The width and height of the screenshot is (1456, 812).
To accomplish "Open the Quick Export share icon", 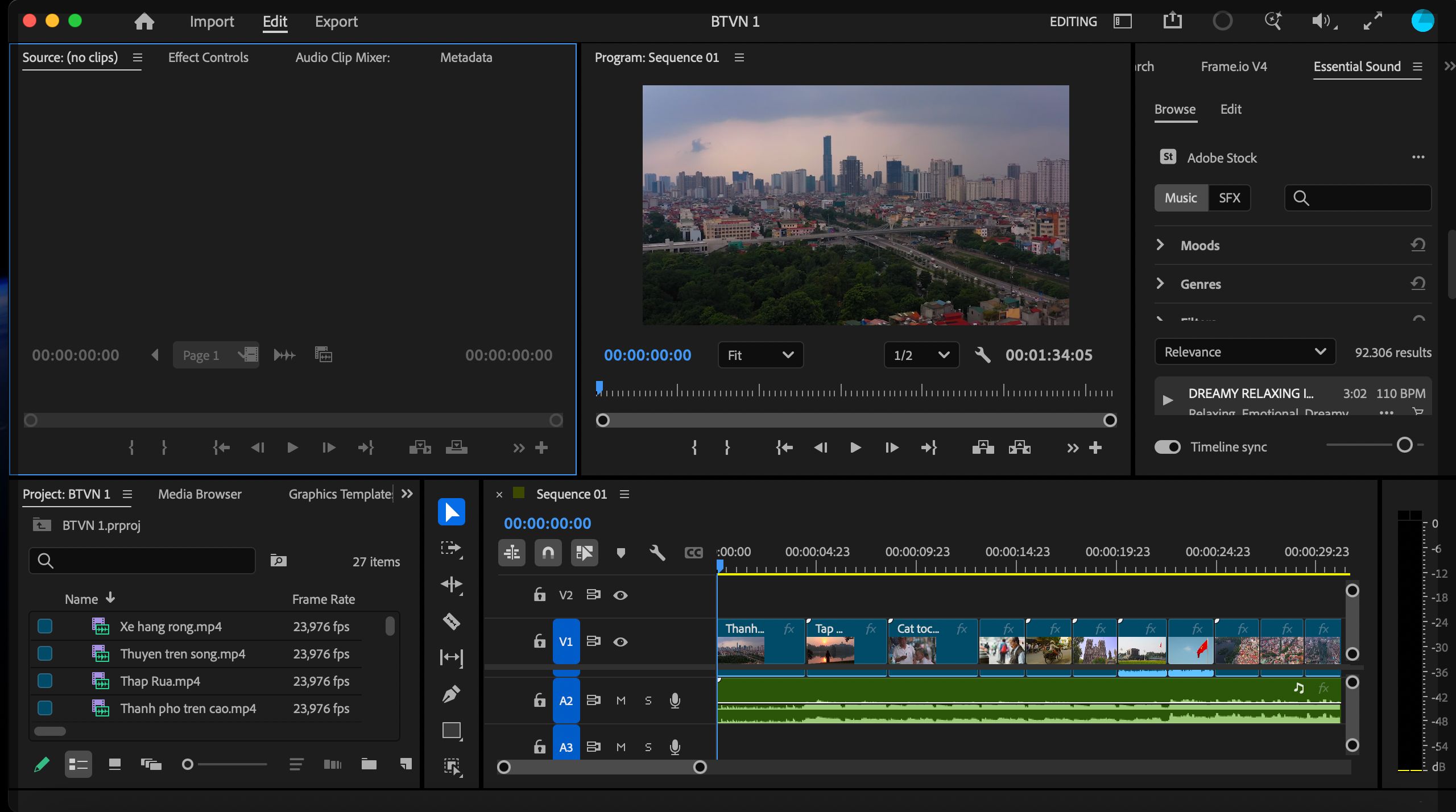I will pyautogui.click(x=1172, y=21).
